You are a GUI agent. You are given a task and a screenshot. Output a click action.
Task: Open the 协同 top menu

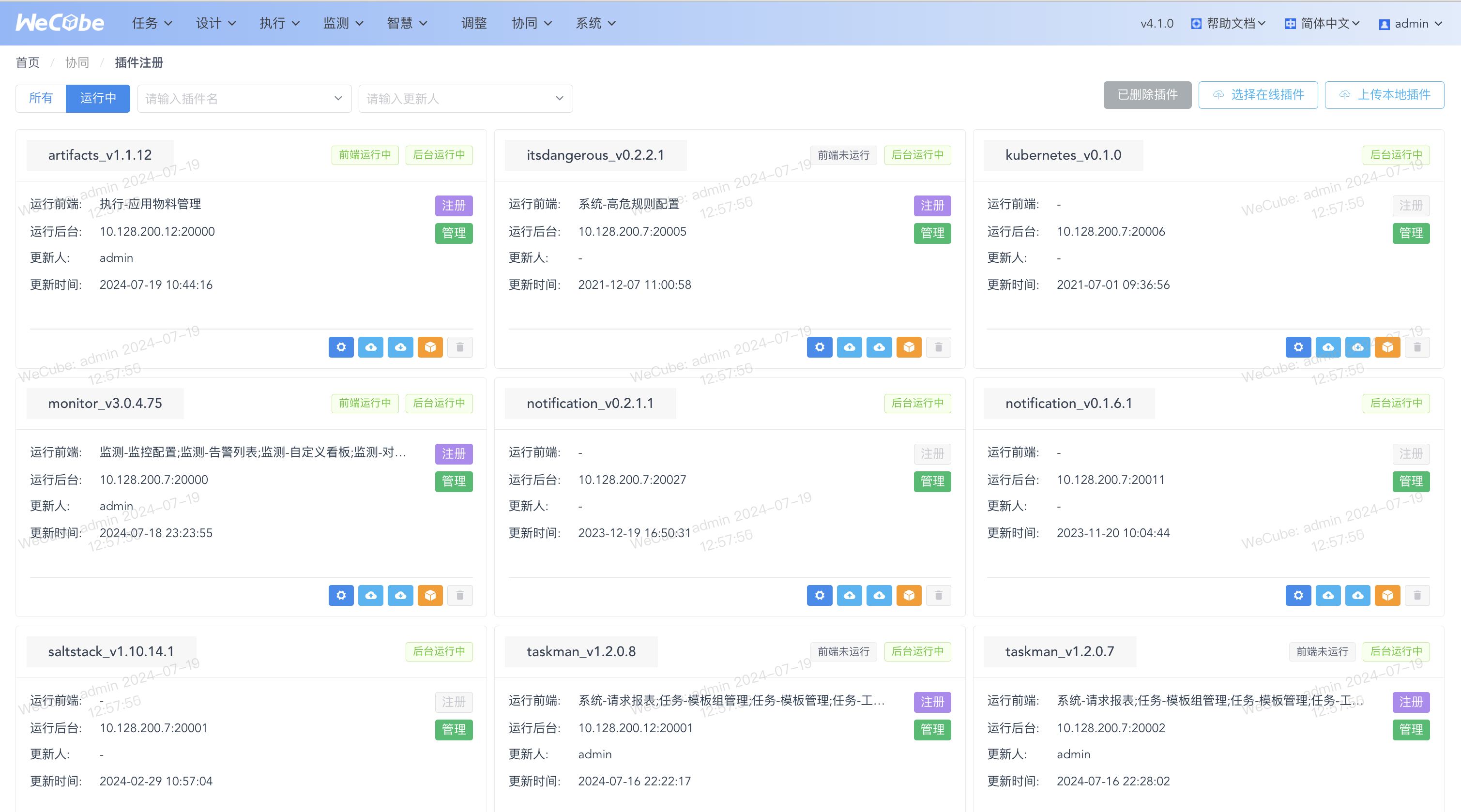point(532,23)
